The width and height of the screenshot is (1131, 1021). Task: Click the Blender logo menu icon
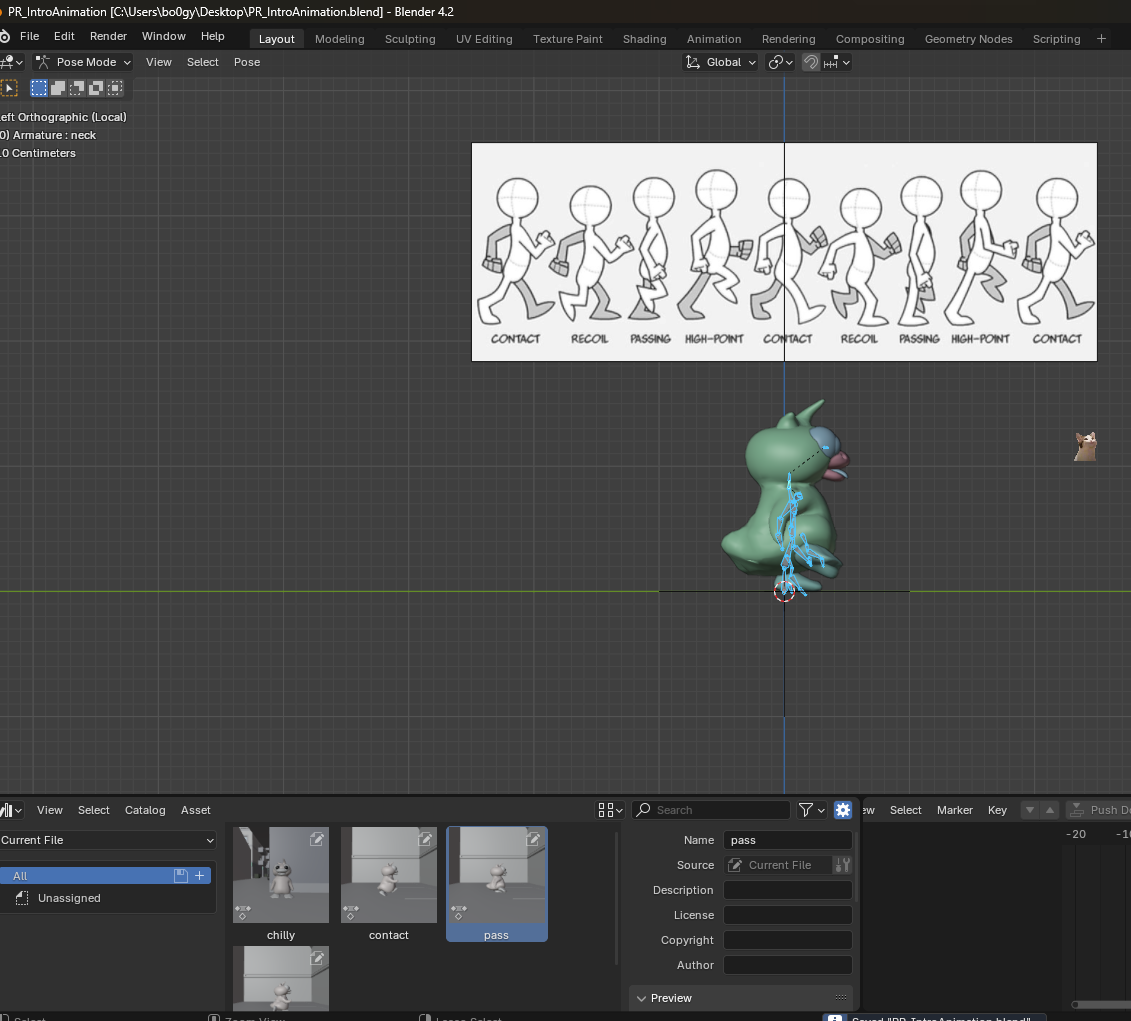click(5, 36)
